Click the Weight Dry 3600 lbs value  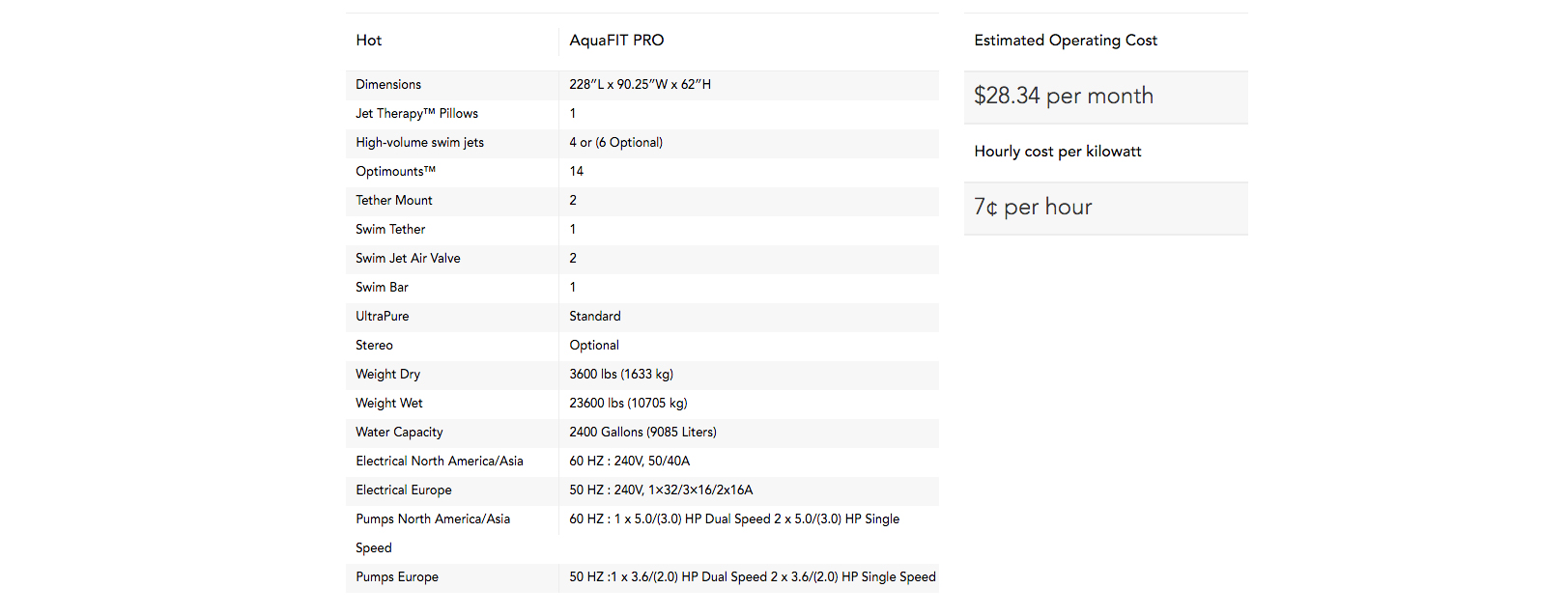tap(621, 375)
